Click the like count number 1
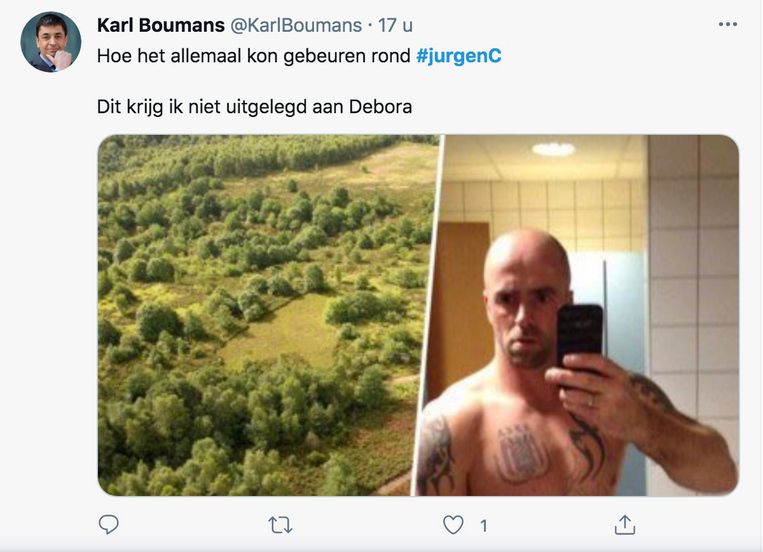 [x=484, y=526]
